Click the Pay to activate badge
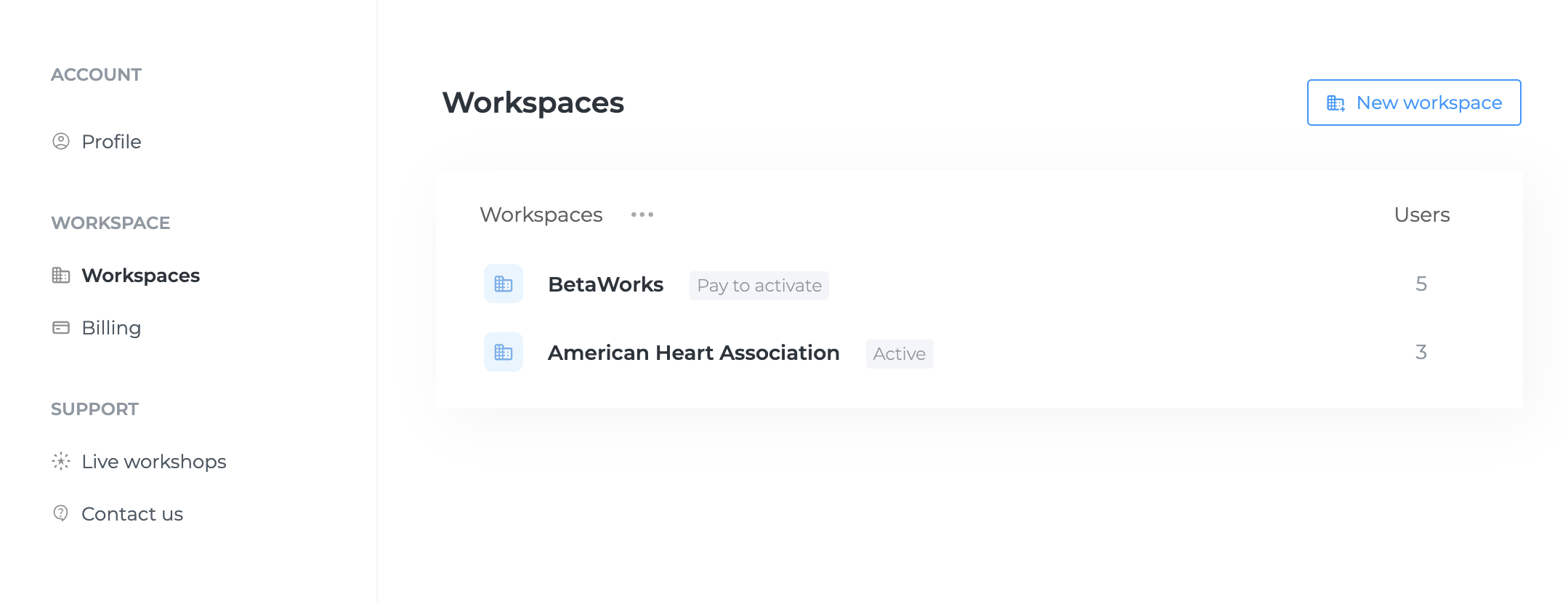1568x602 pixels. [x=759, y=286]
